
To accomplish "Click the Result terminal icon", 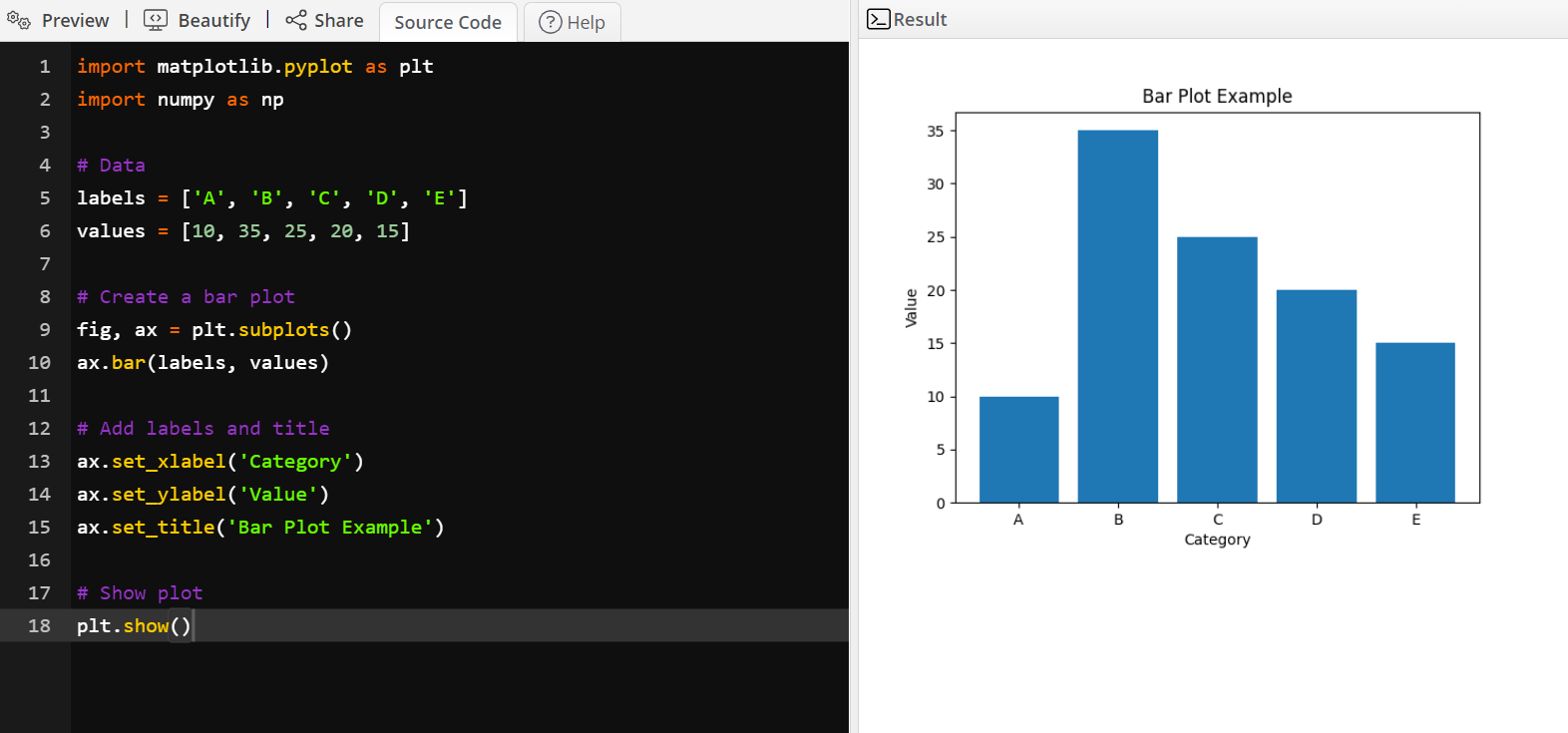I will (x=878, y=19).
